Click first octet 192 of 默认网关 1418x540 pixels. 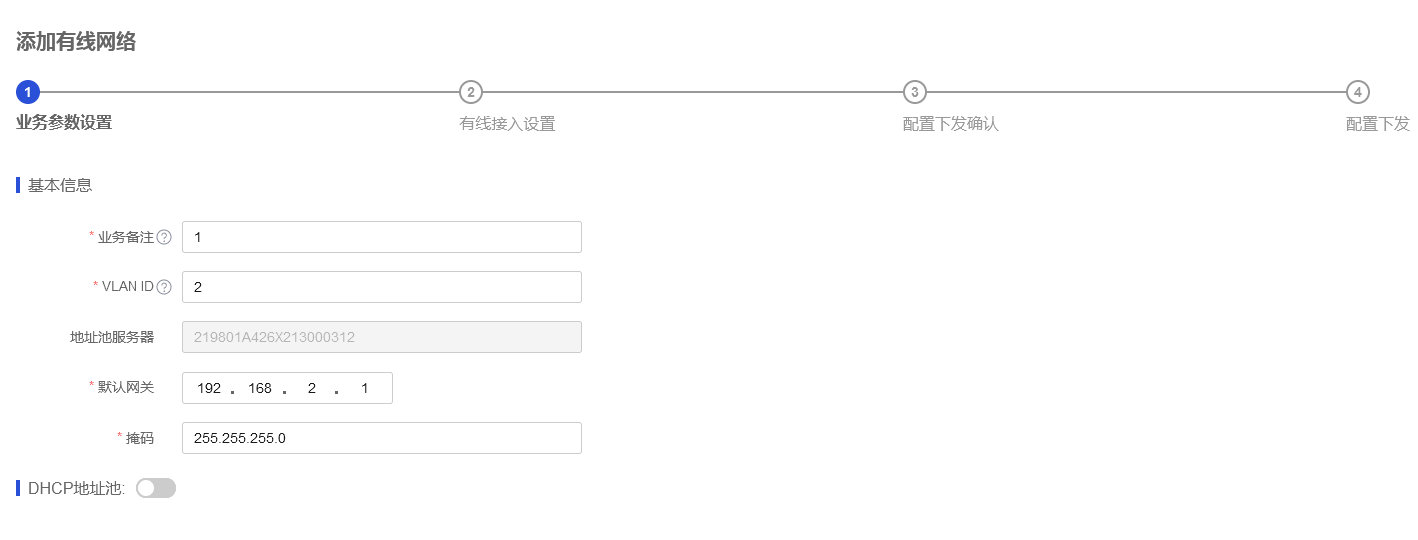click(x=209, y=388)
